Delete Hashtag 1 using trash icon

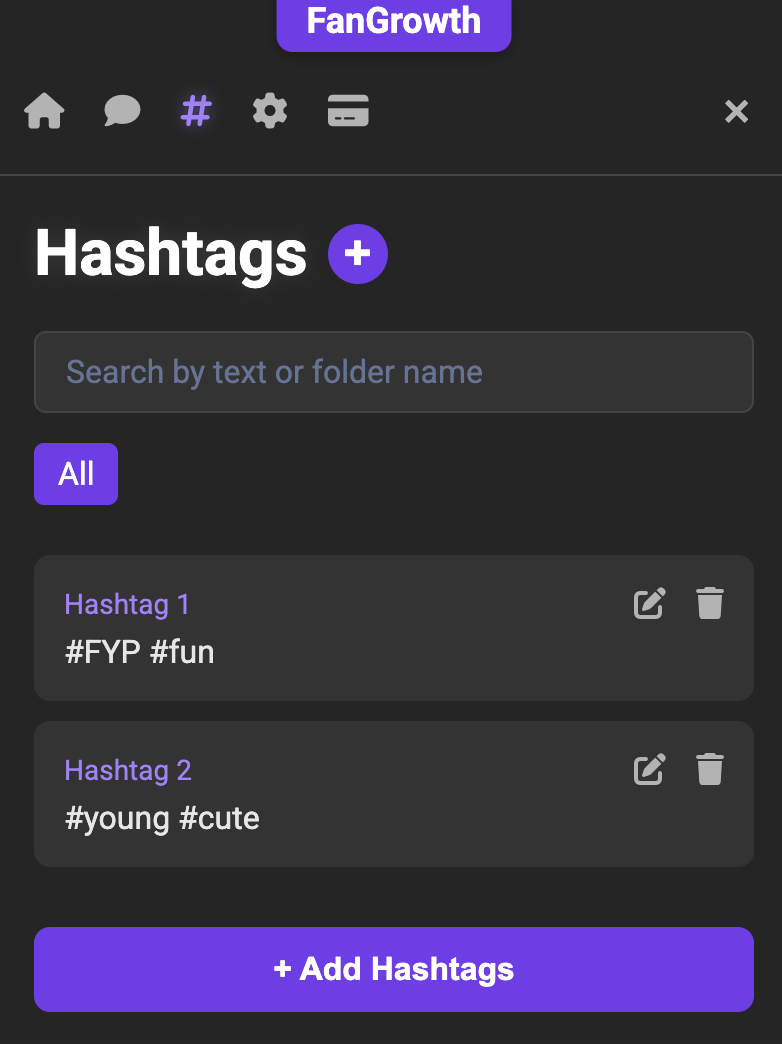tap(710, 604)
